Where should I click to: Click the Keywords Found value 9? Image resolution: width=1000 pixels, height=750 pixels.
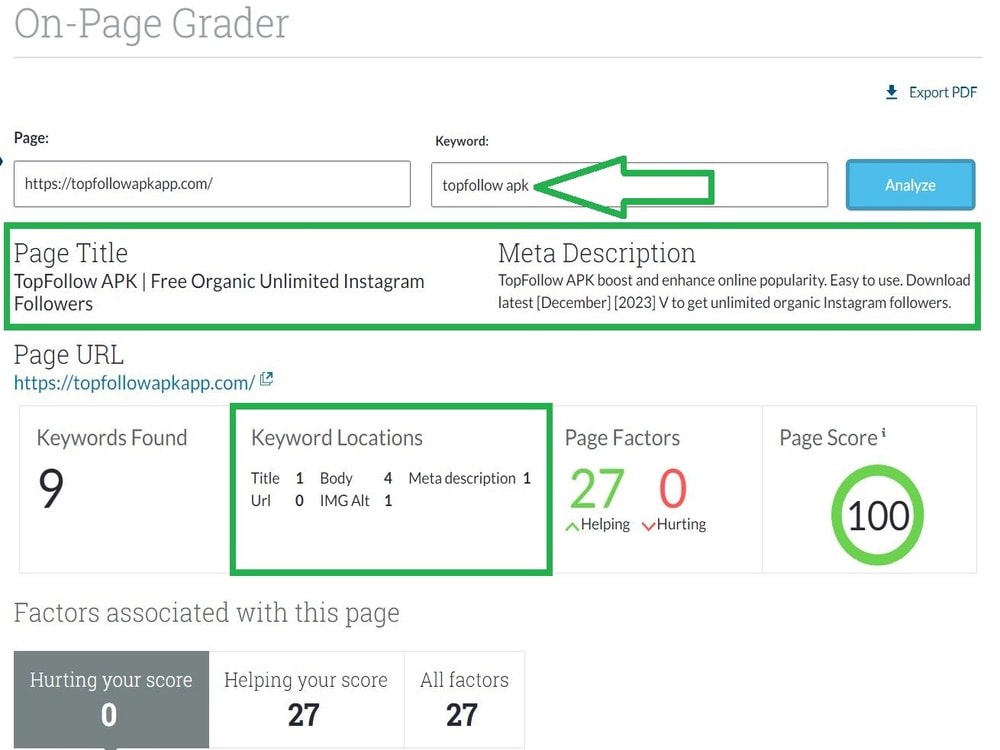51,489
